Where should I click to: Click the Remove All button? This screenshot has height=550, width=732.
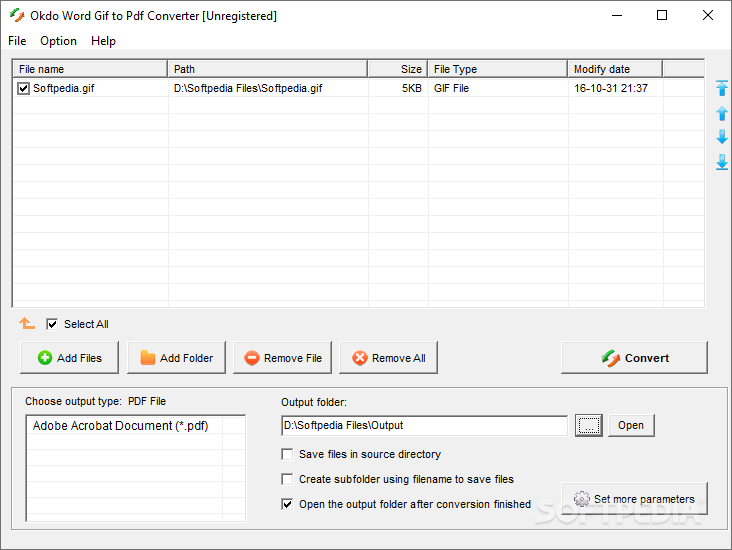[388, 358]
